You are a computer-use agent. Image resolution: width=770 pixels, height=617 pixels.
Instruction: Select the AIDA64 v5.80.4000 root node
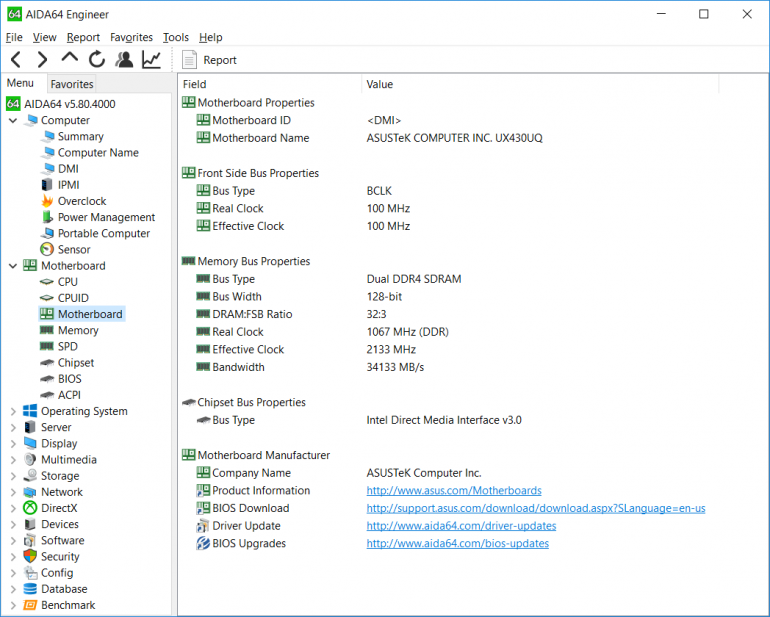pyautogui.click(x=70, y=104)
